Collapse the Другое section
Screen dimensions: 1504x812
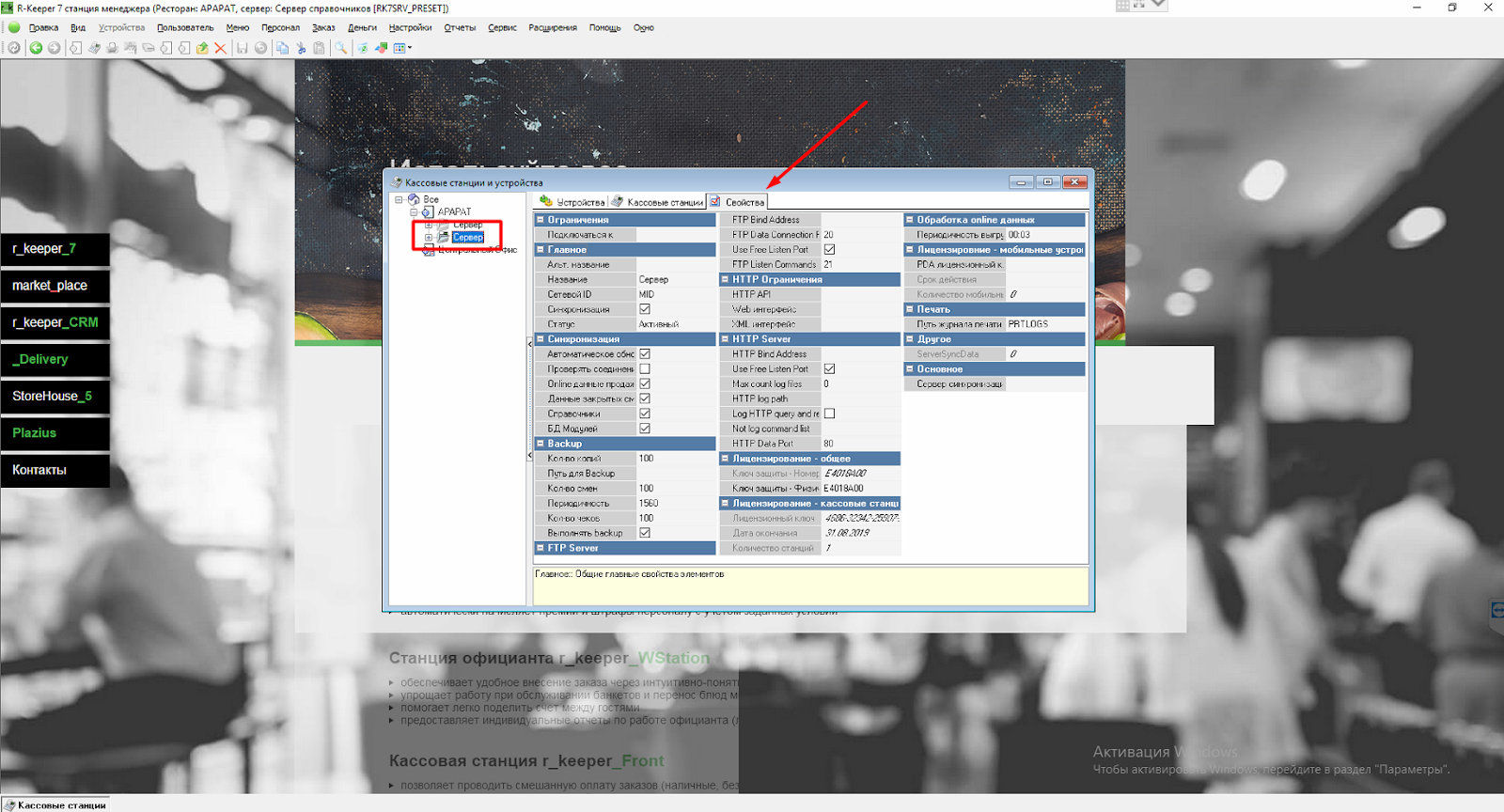tap(910, 339)
